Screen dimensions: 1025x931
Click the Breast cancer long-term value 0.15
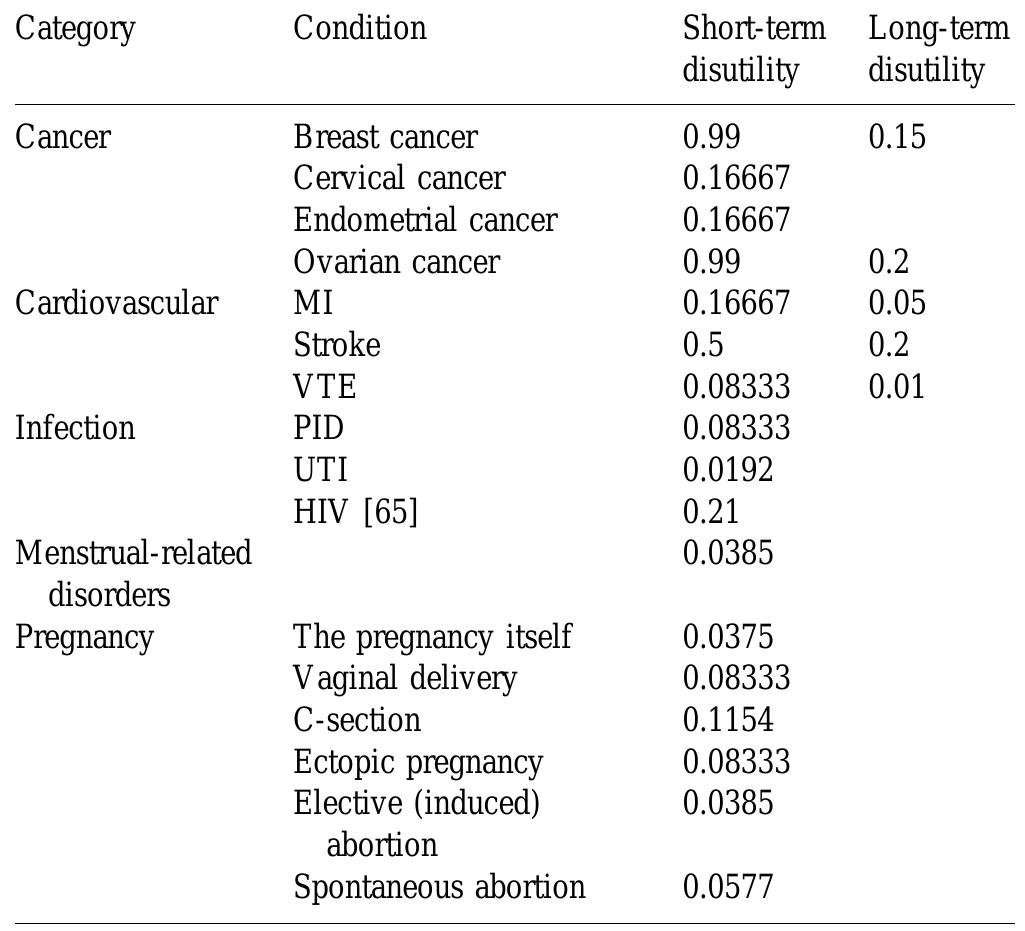pyautogui.click(x=897, y=136)
